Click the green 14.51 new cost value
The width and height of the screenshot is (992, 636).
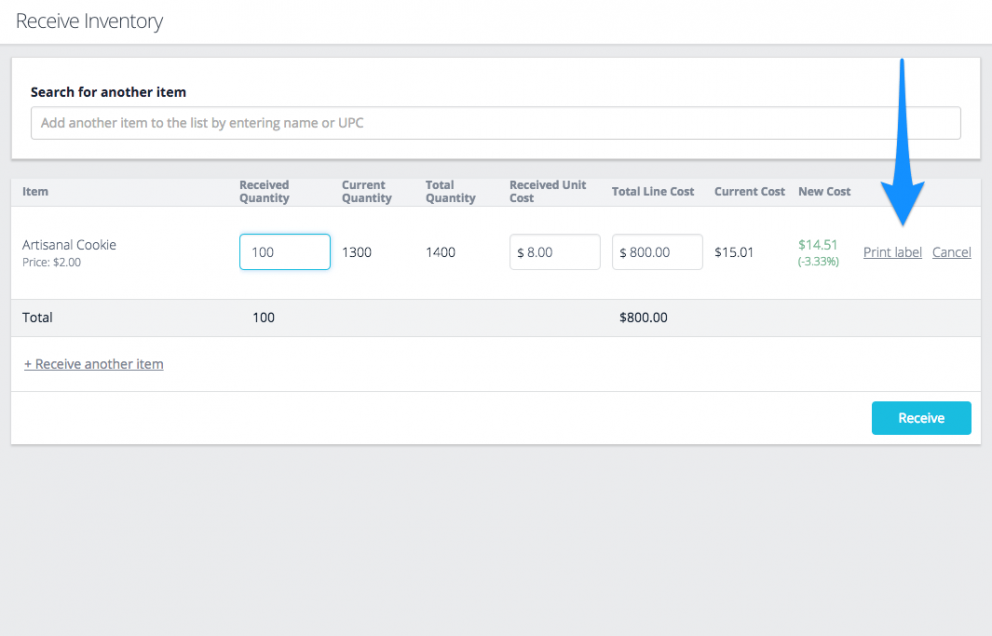tap(818, 244)
